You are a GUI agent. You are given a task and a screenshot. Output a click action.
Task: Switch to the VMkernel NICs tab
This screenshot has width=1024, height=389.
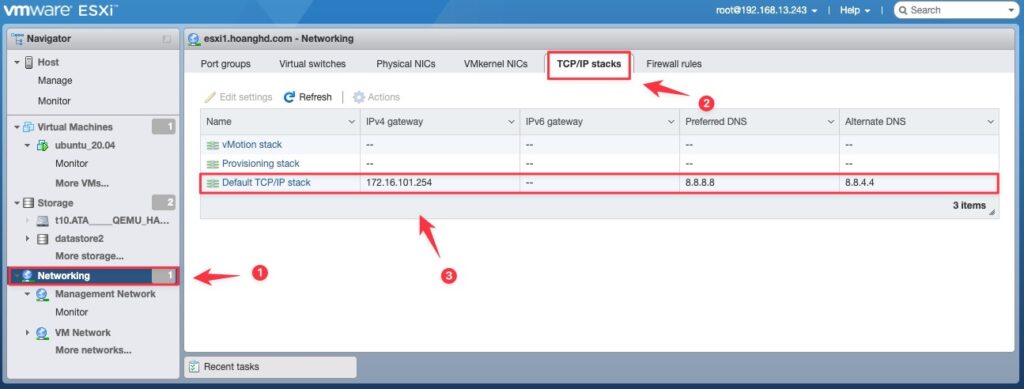(495, 64)
